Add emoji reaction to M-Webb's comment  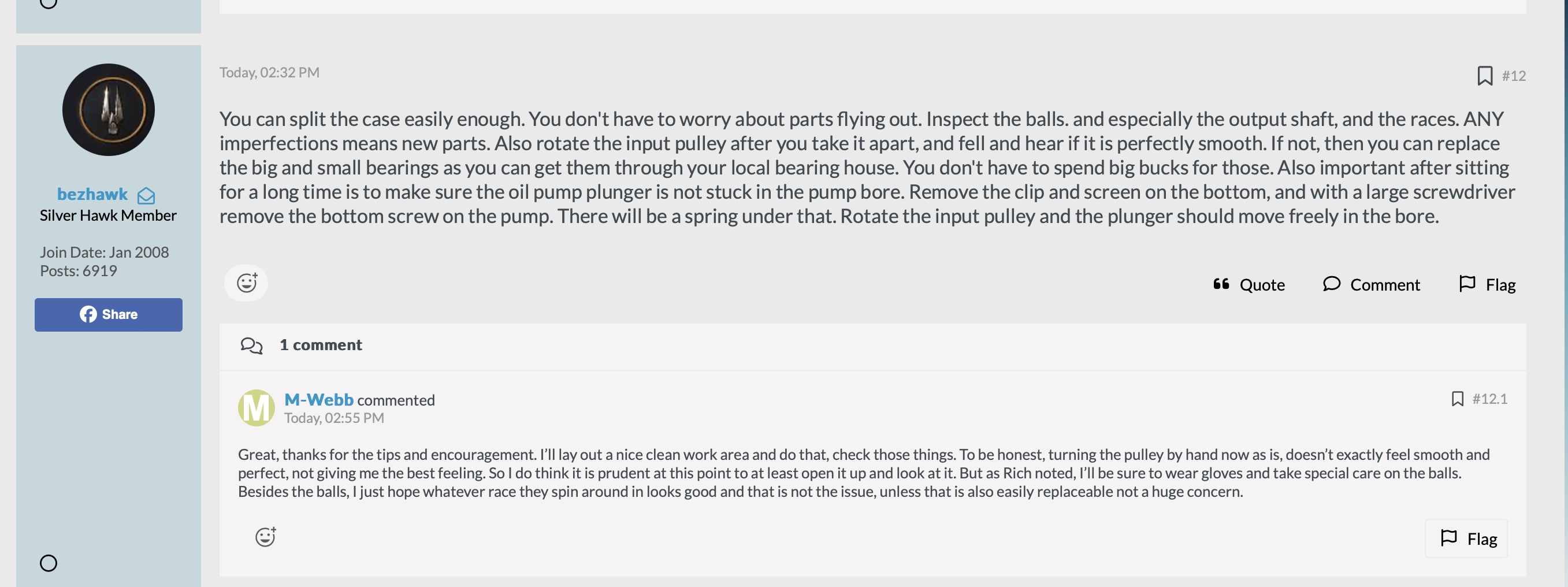pyautogui.click(x=265, y=537)
